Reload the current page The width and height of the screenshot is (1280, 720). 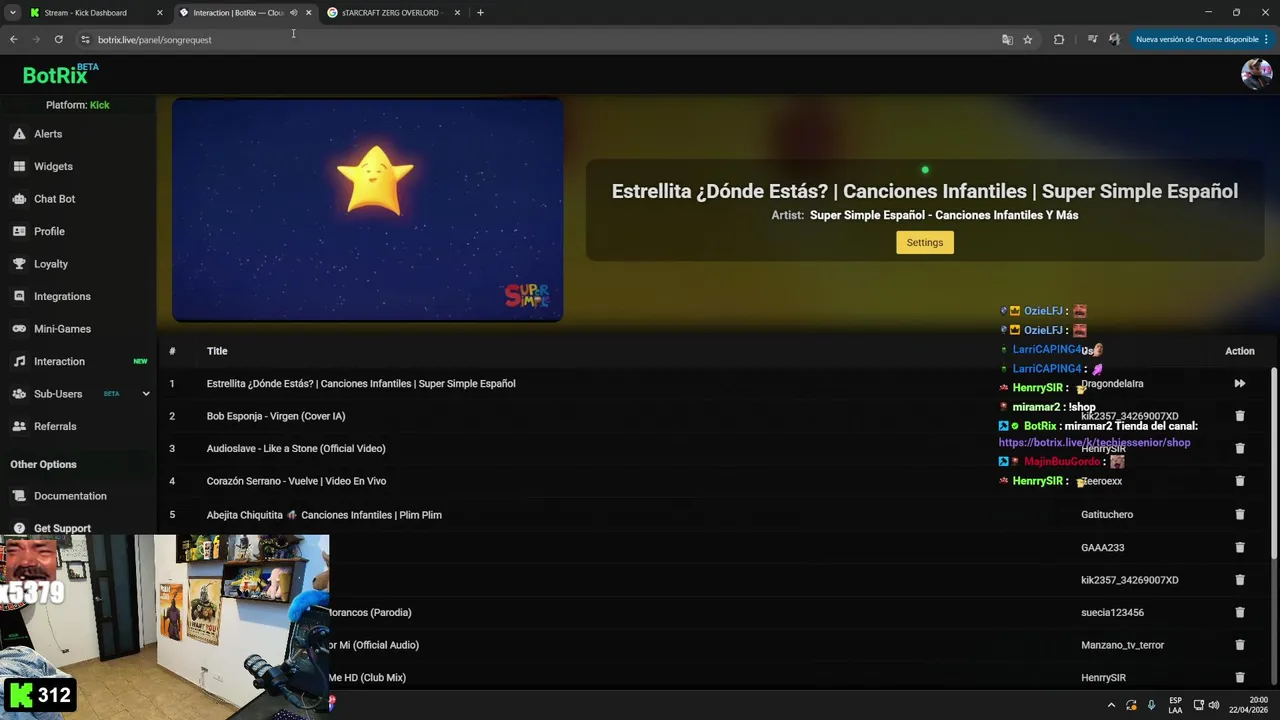click(59, 39)
